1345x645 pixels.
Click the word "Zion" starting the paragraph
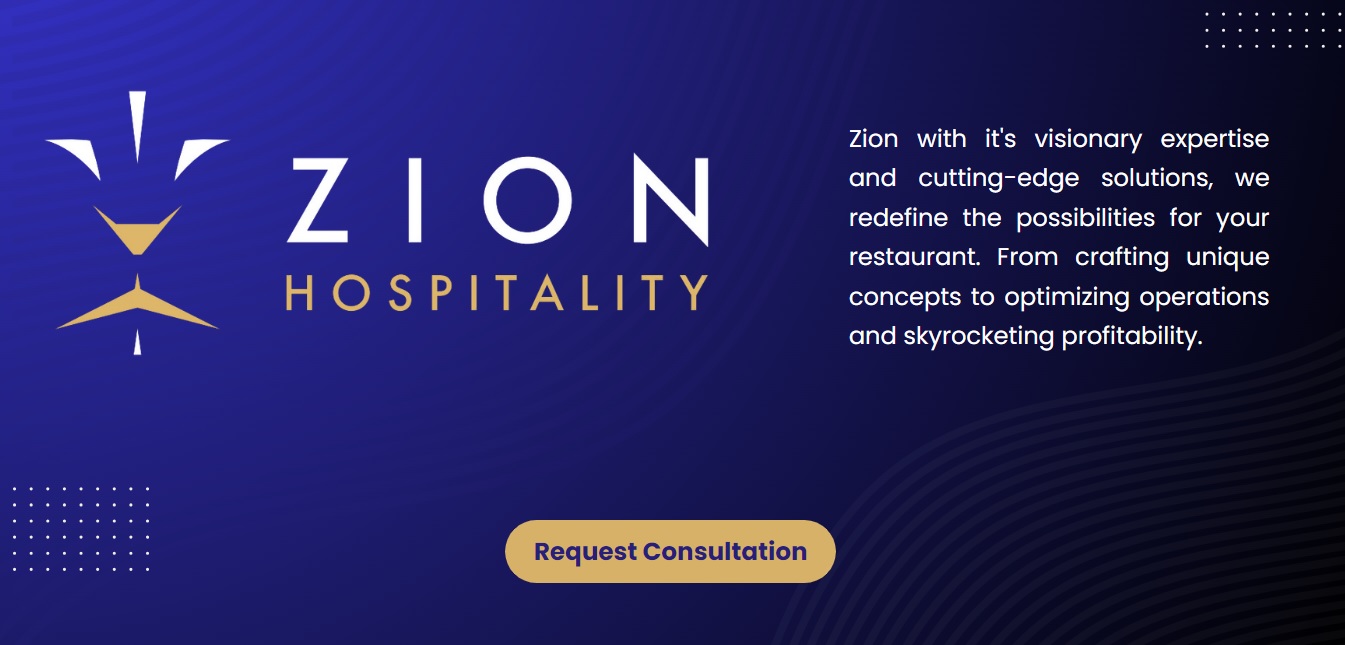click(x=874, y=138)
